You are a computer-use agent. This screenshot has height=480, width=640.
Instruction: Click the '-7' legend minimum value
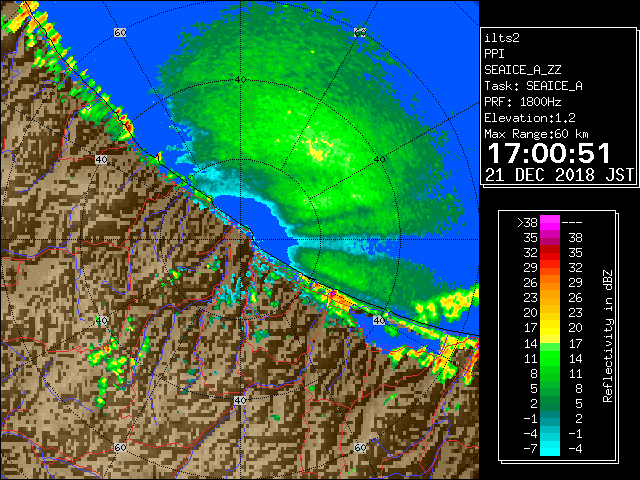tap(530, 449)
